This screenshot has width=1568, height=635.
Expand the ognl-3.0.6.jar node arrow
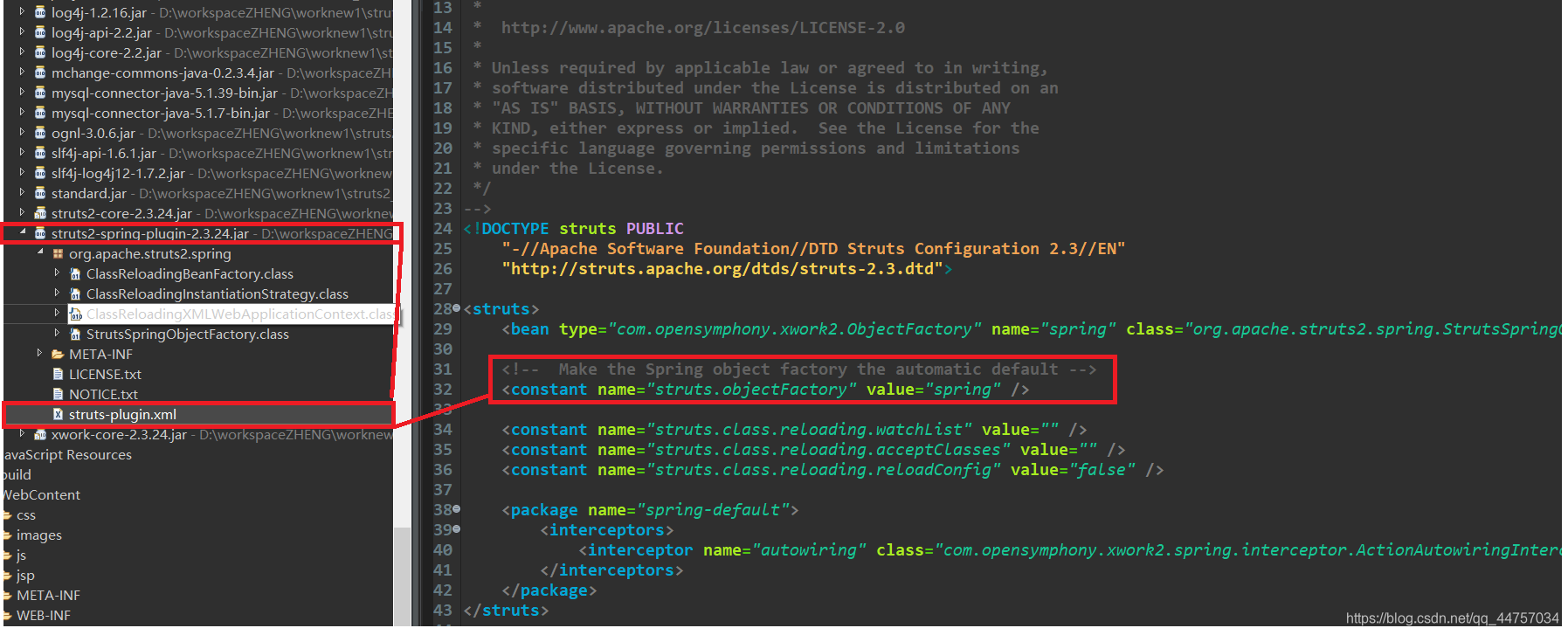coord(22,133)
